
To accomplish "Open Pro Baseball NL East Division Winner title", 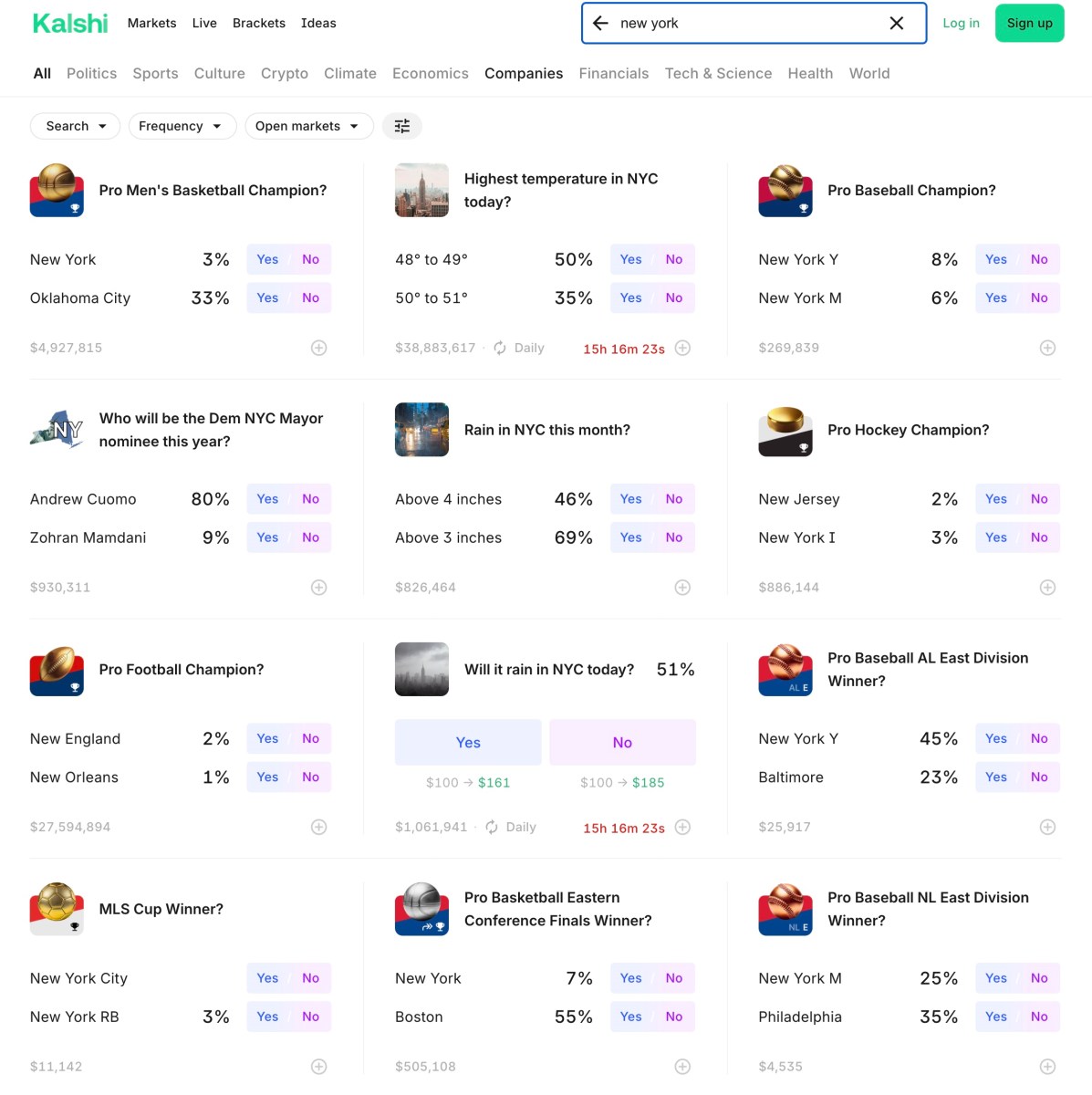I will tap(928, 909).
